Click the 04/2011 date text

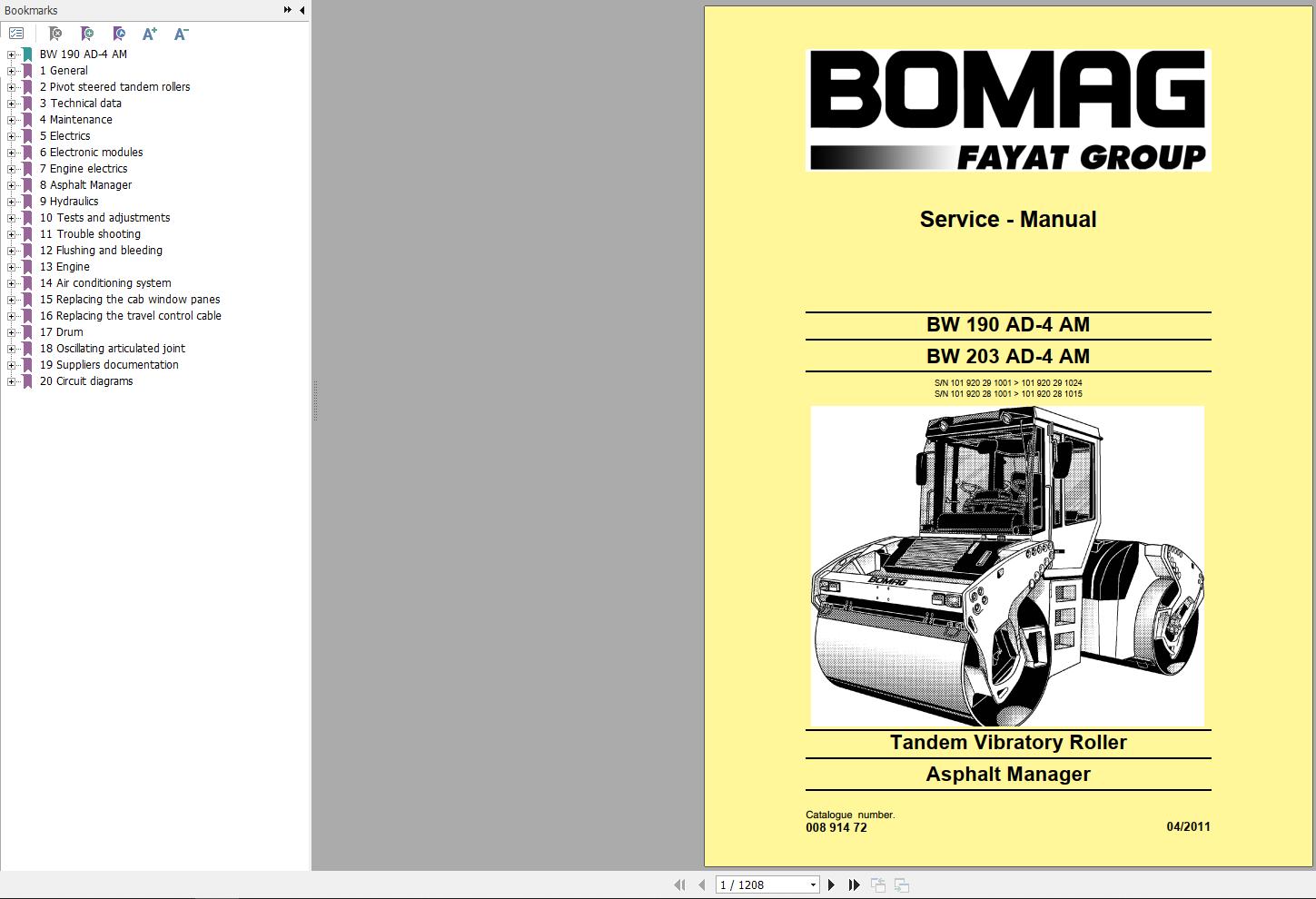pos(1188,826)
